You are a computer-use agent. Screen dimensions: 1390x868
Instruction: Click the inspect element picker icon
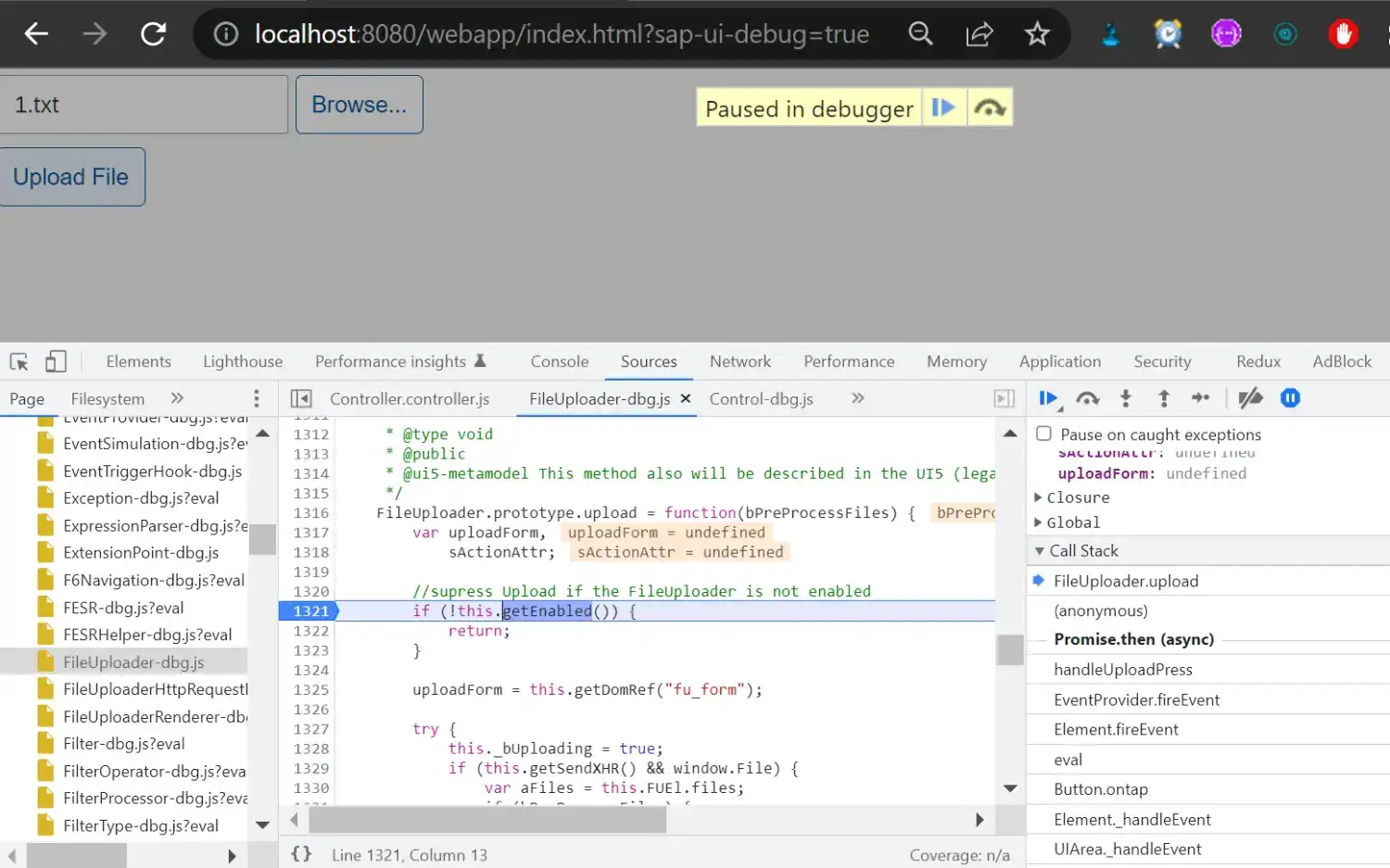(19, 361)
